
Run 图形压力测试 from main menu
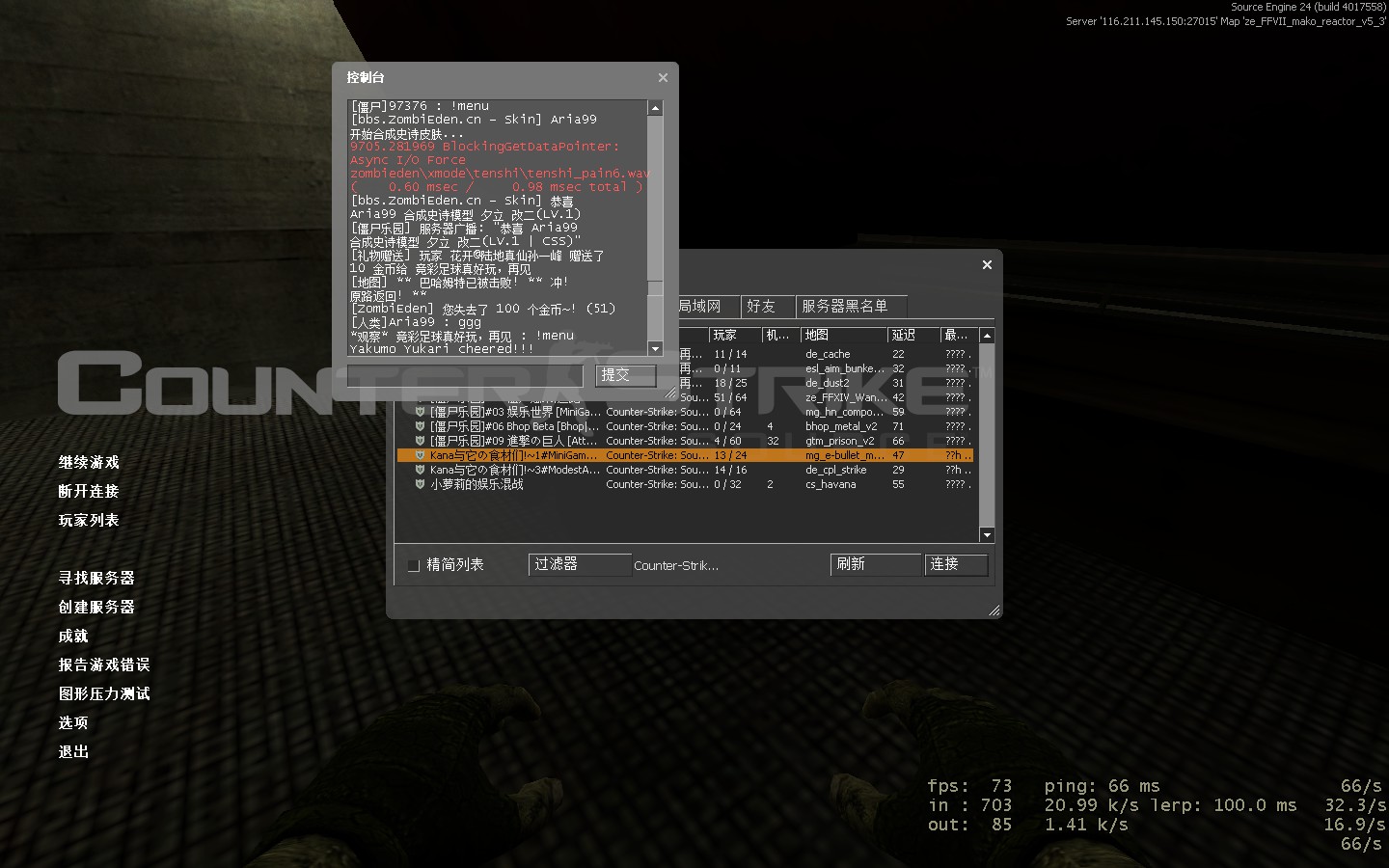click(x=104, y=694)
